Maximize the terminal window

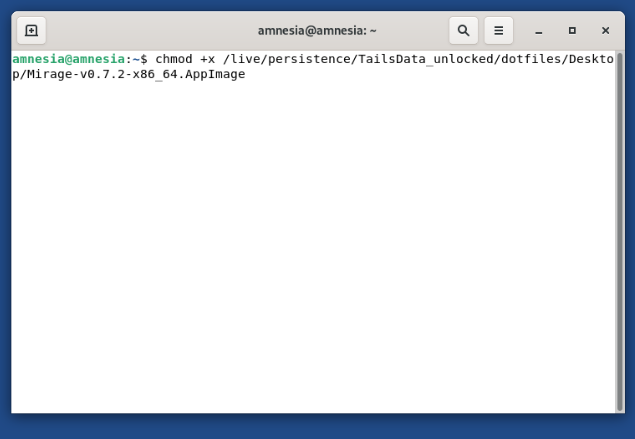(x=572, y=31)
